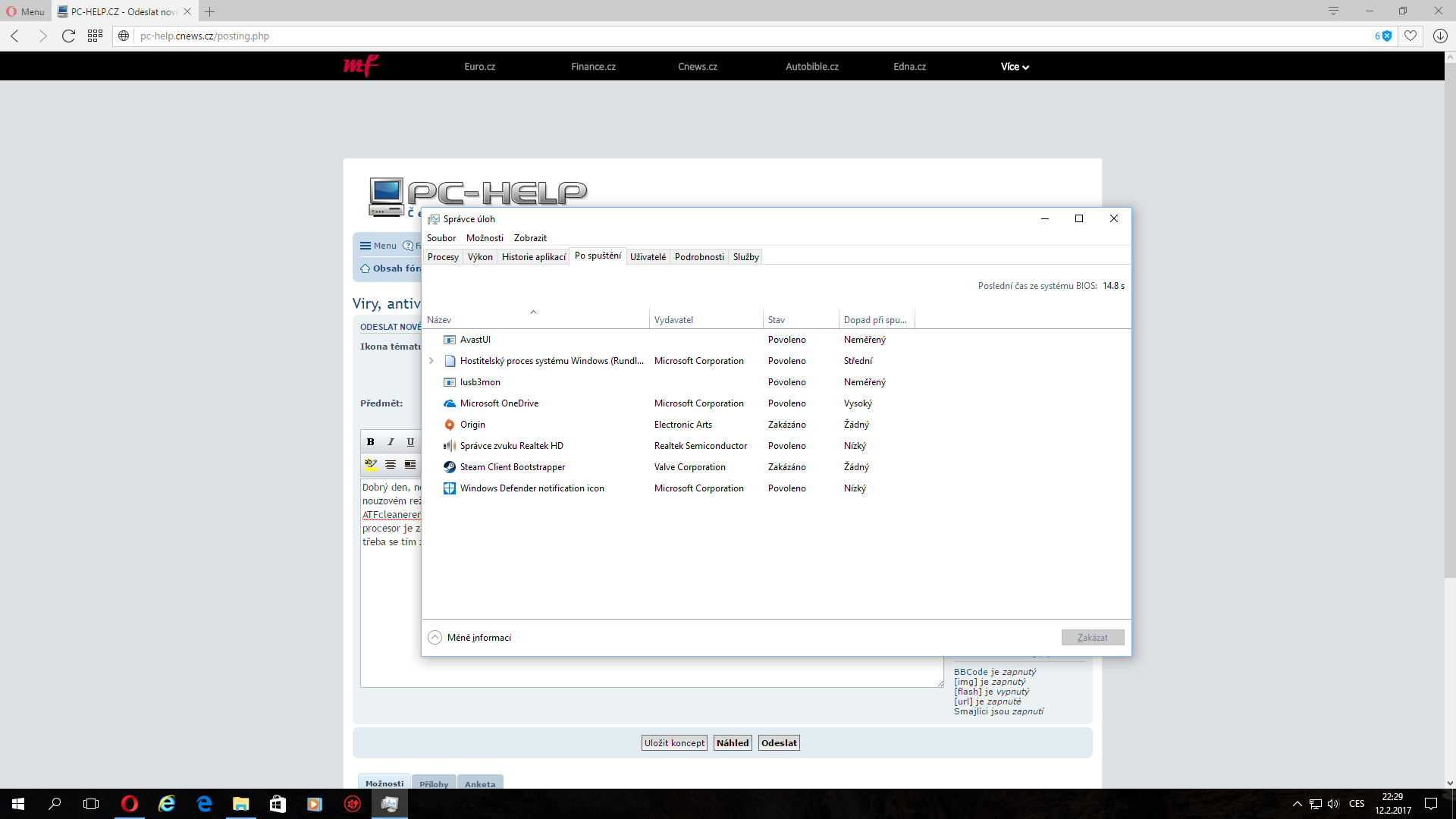Click the Realtek HD sound manager icon

[x=450, y=446]
